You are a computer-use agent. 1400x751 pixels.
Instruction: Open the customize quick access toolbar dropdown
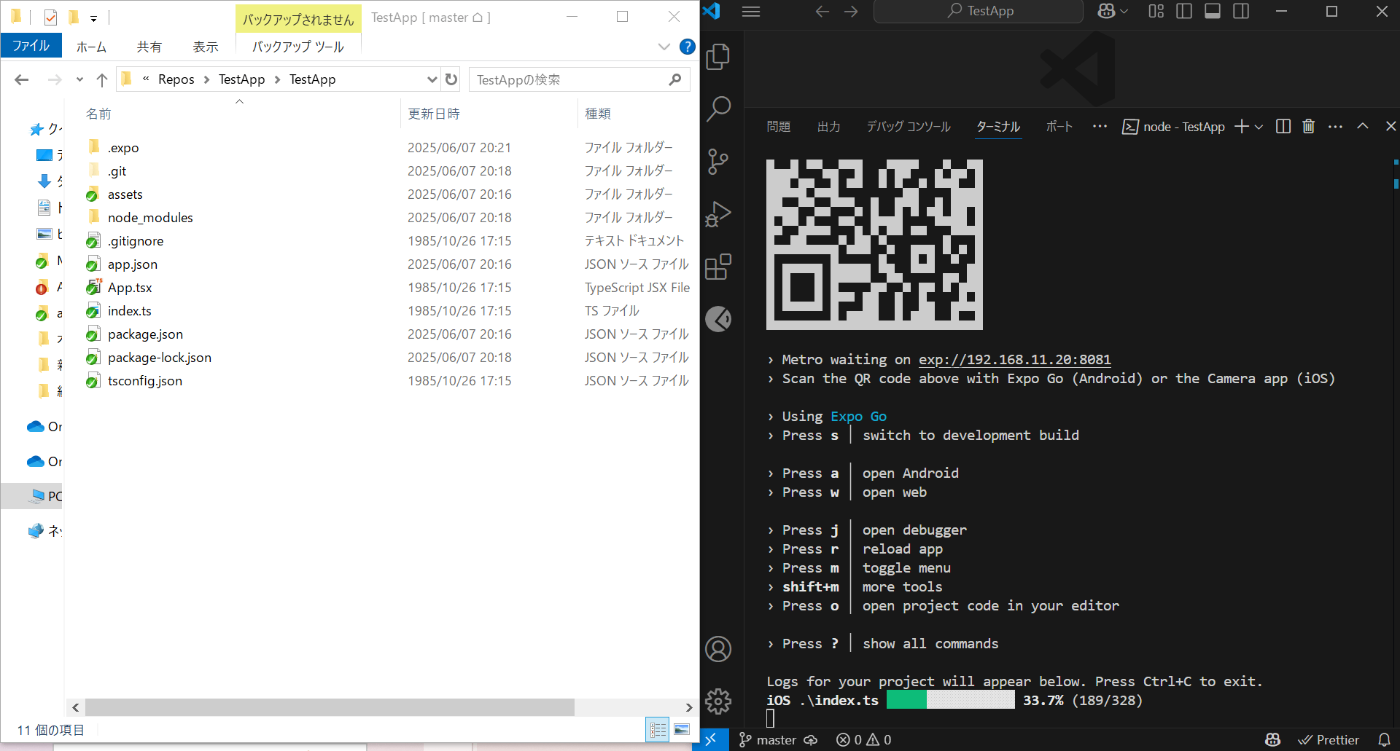[x=93, y=18]
